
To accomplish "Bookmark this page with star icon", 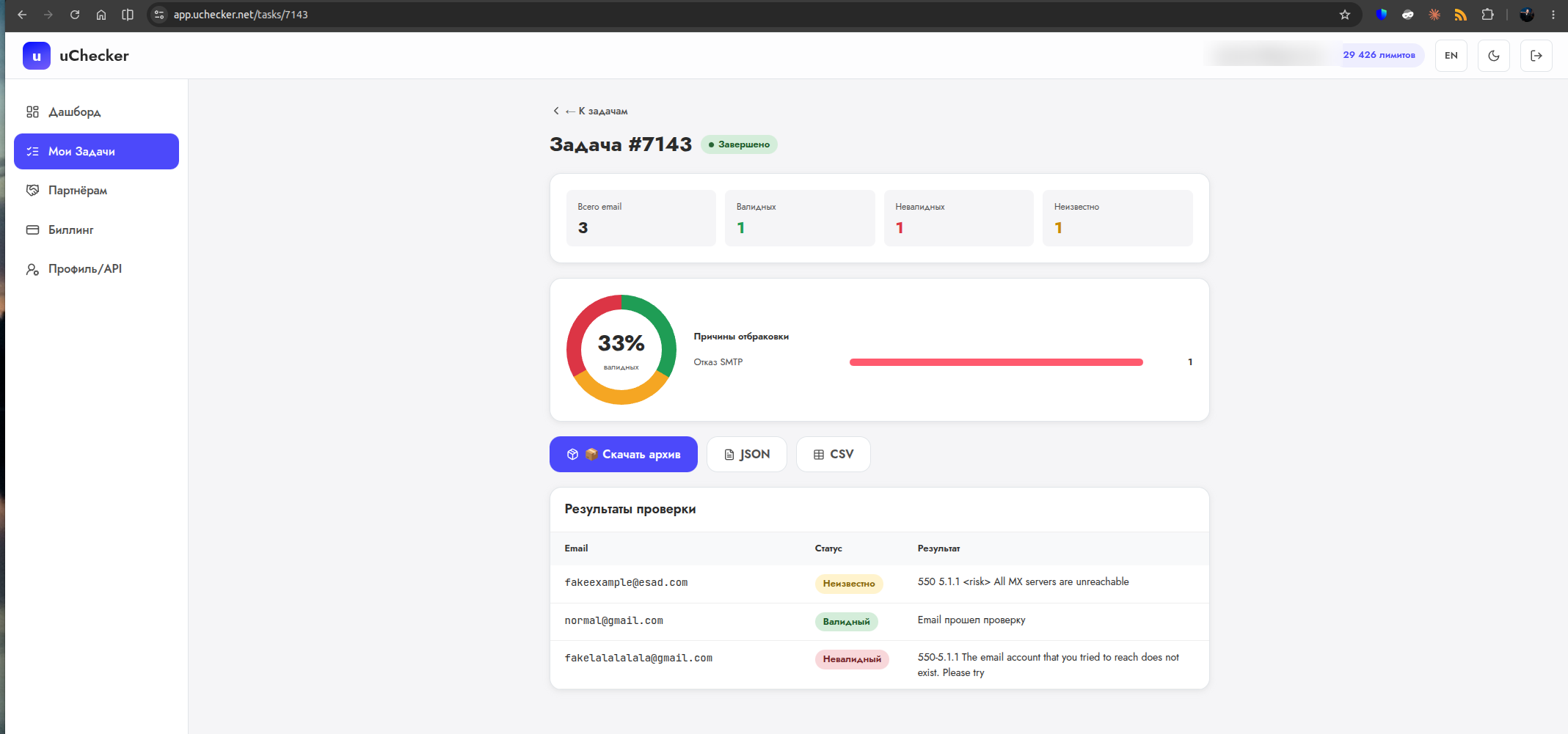I will (1345, 15).
